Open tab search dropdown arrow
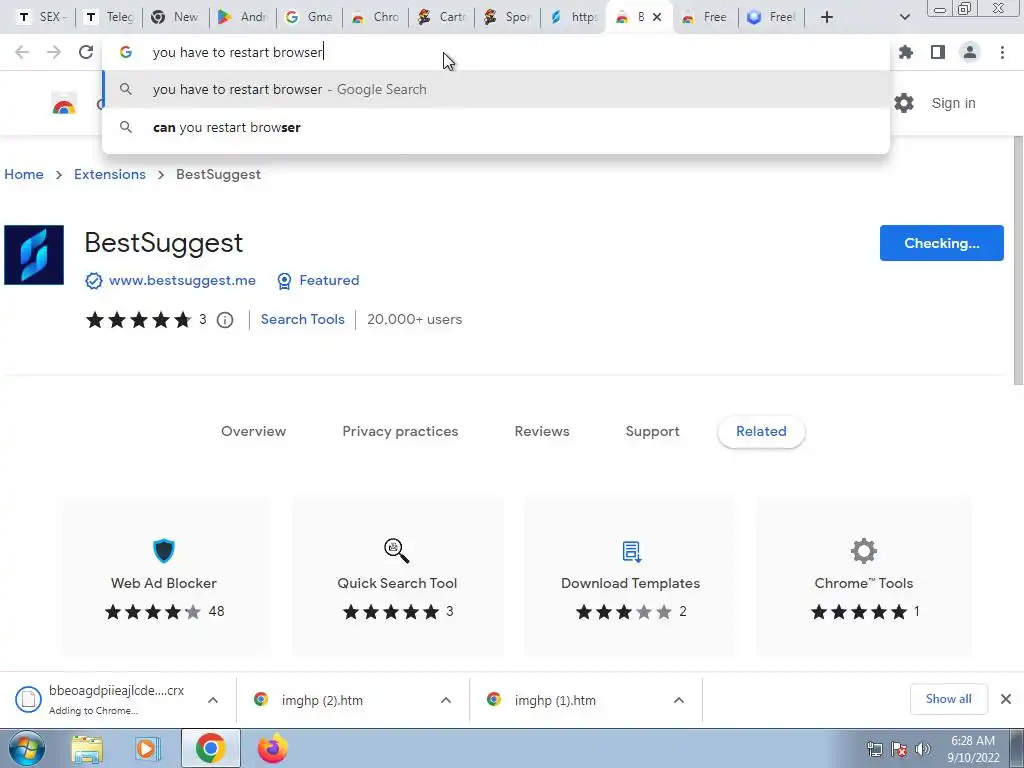 [x=904, y=17]
